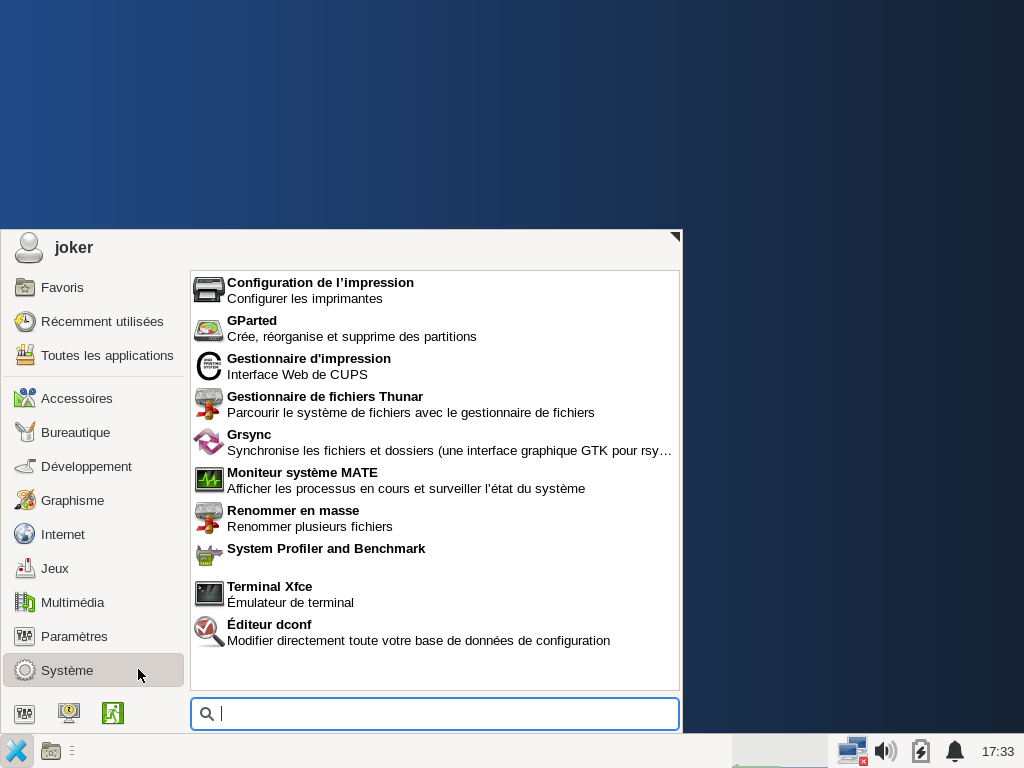The width and height of the screenshot is (1024, 768).
Task: Show Récemment utilisées applications
Action: click(93, 321)
